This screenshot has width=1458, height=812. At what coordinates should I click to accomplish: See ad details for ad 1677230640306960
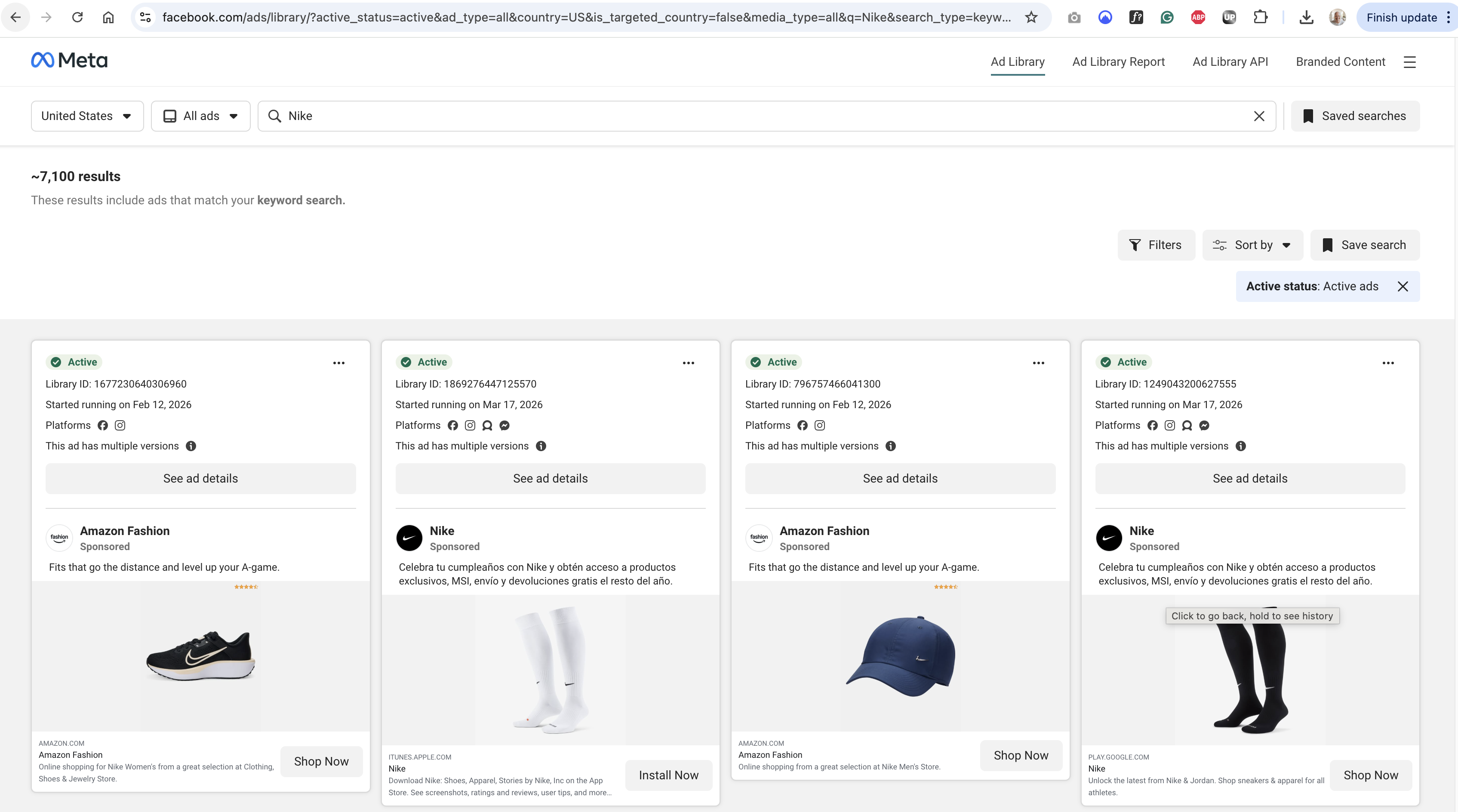point(200,479)
